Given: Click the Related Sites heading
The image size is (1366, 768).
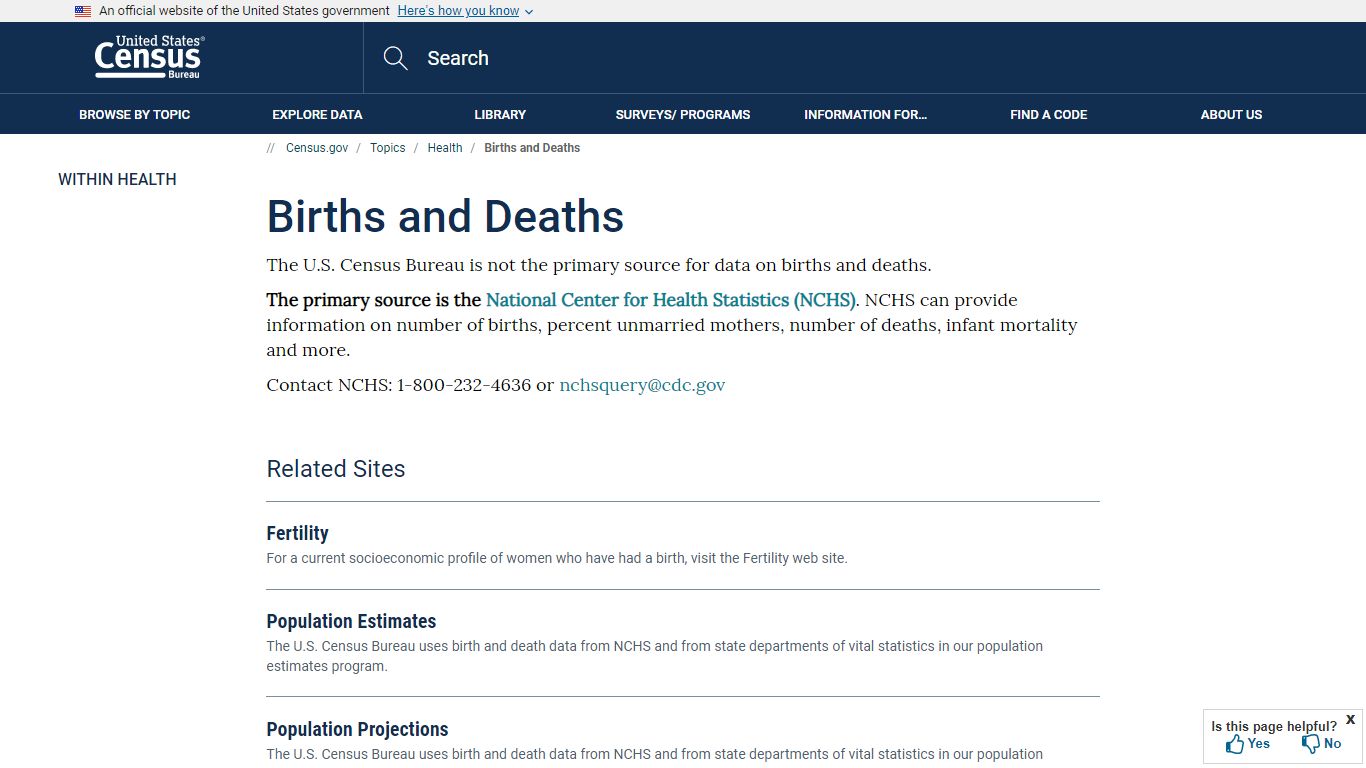Looking at the screenshot, I should pos(336,469).
